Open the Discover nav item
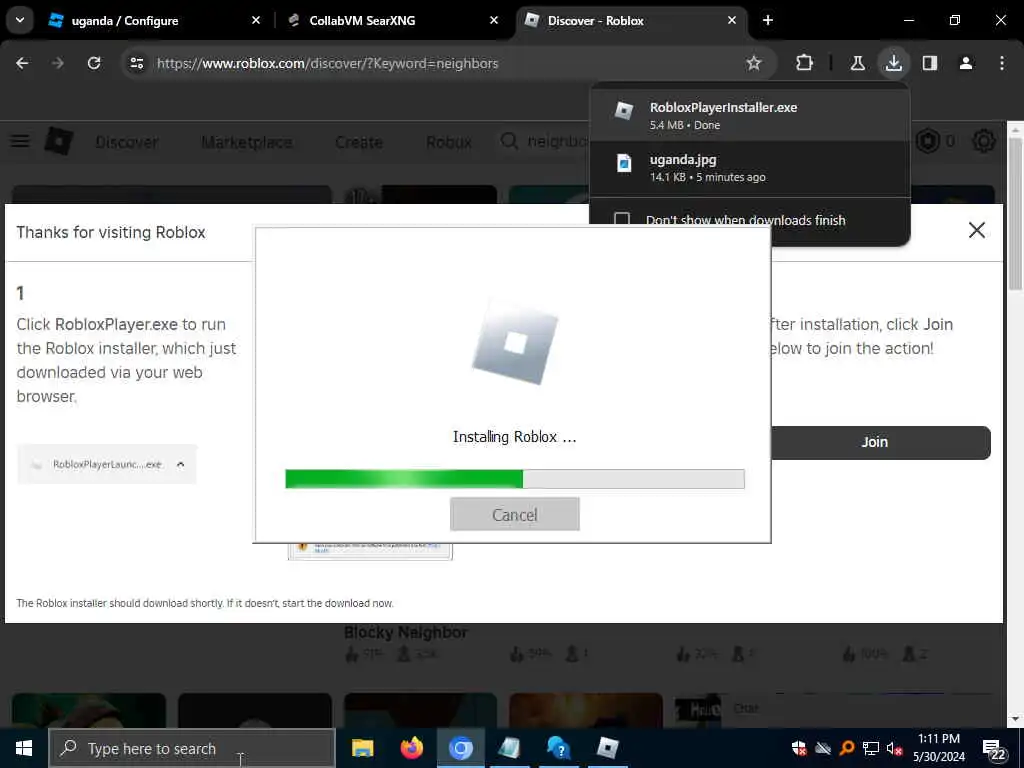Viewport: 1024px width, 768px height. [x=127, y=142]
